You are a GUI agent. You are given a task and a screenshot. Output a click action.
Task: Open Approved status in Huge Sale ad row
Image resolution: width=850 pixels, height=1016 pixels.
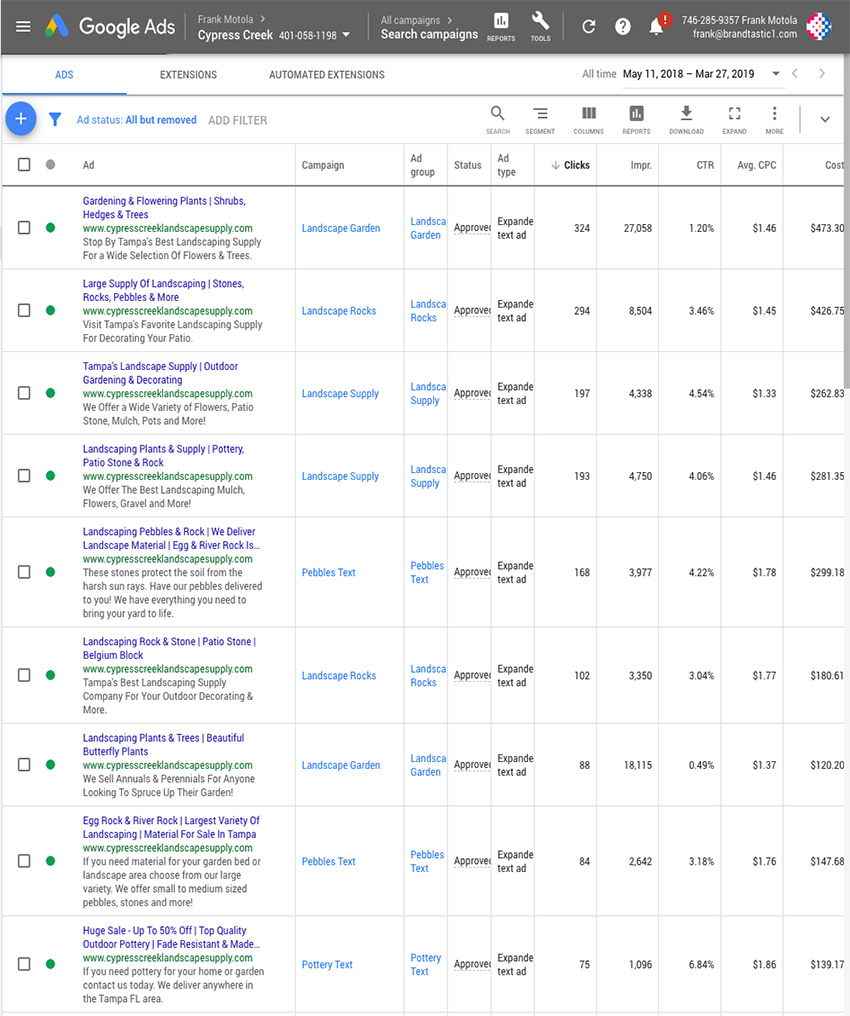[472, 964]
